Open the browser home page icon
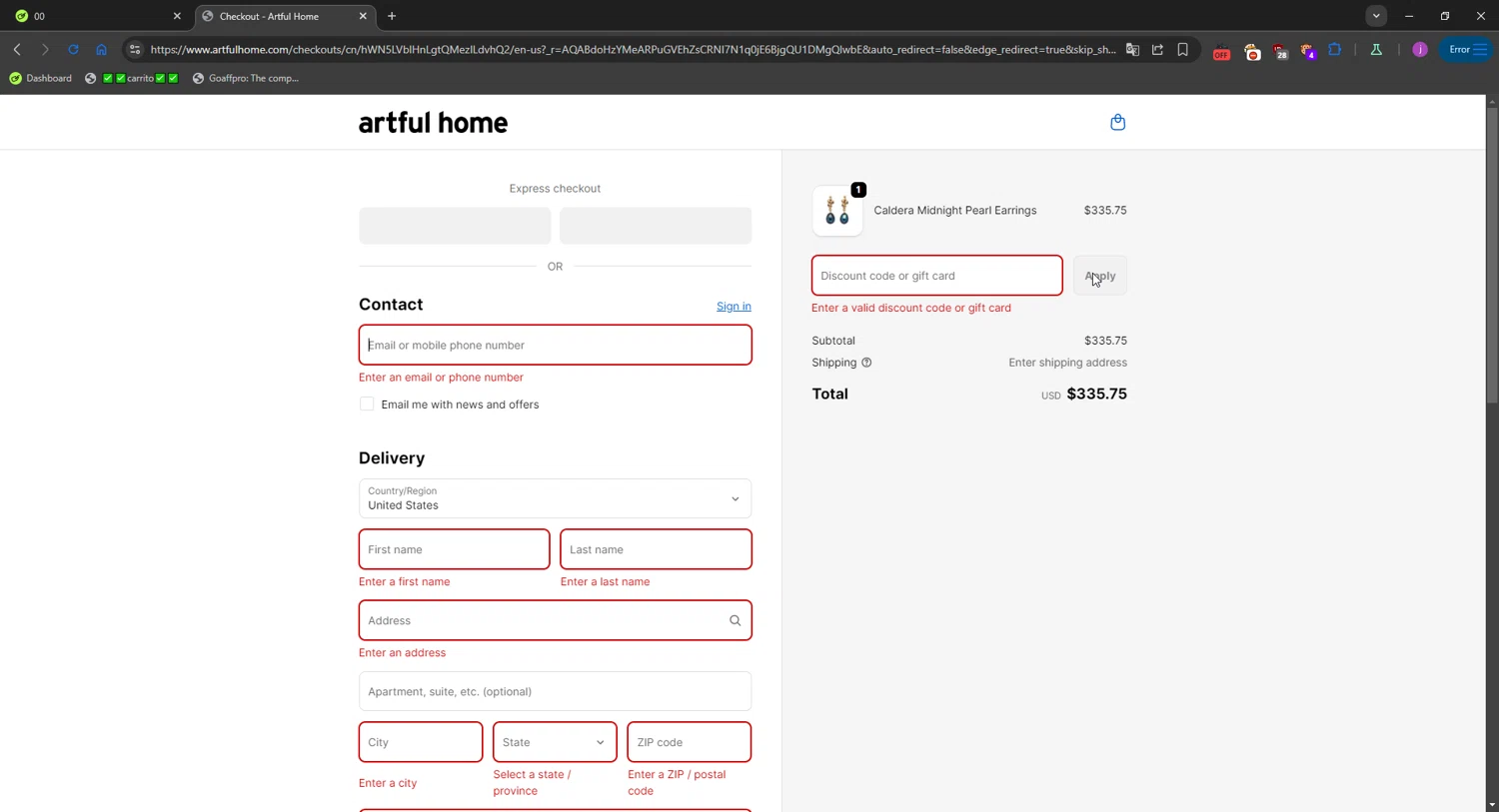 pyautogui.click(x=101, y=49)
